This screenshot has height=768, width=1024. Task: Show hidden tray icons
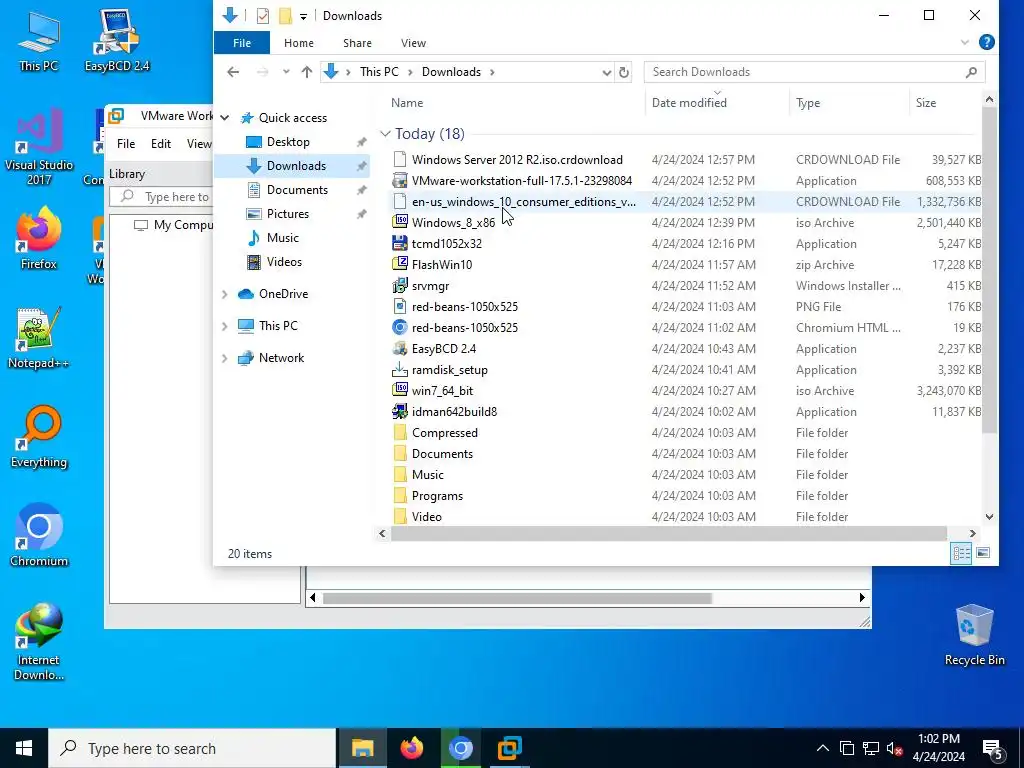coord(823,749)
